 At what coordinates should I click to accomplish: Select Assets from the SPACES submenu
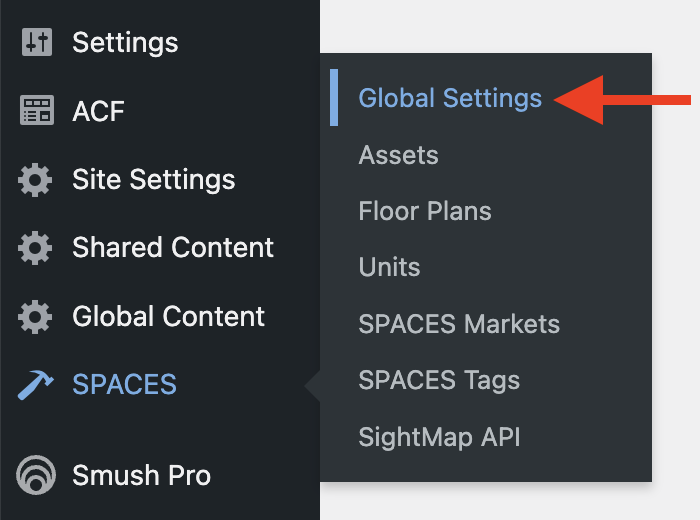(398, 155)
